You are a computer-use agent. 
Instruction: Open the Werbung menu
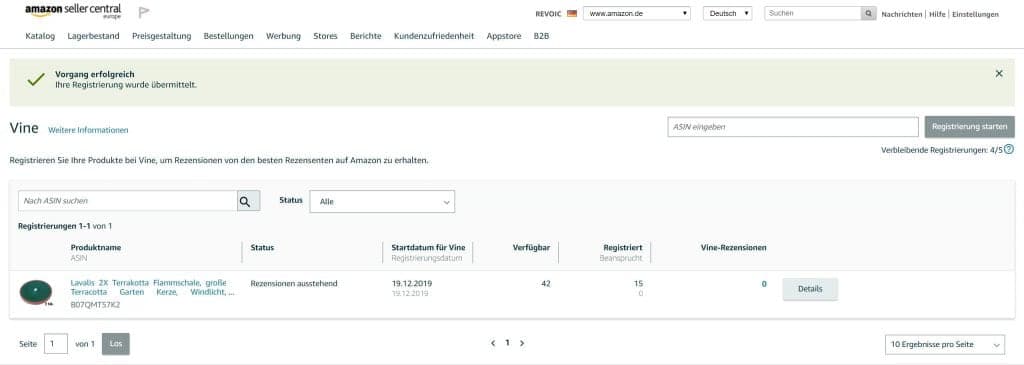click(x=283, y=37)
